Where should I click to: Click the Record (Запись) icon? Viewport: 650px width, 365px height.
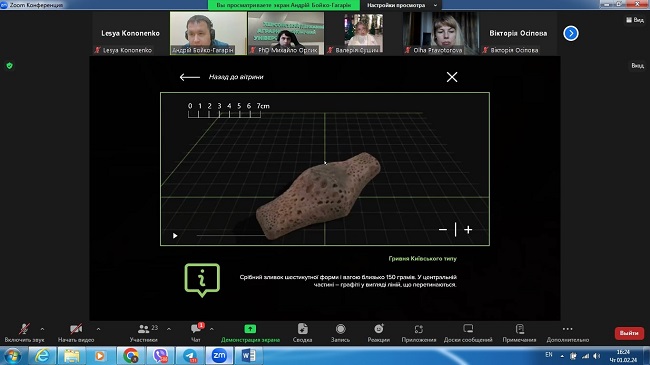coord(340,329)
